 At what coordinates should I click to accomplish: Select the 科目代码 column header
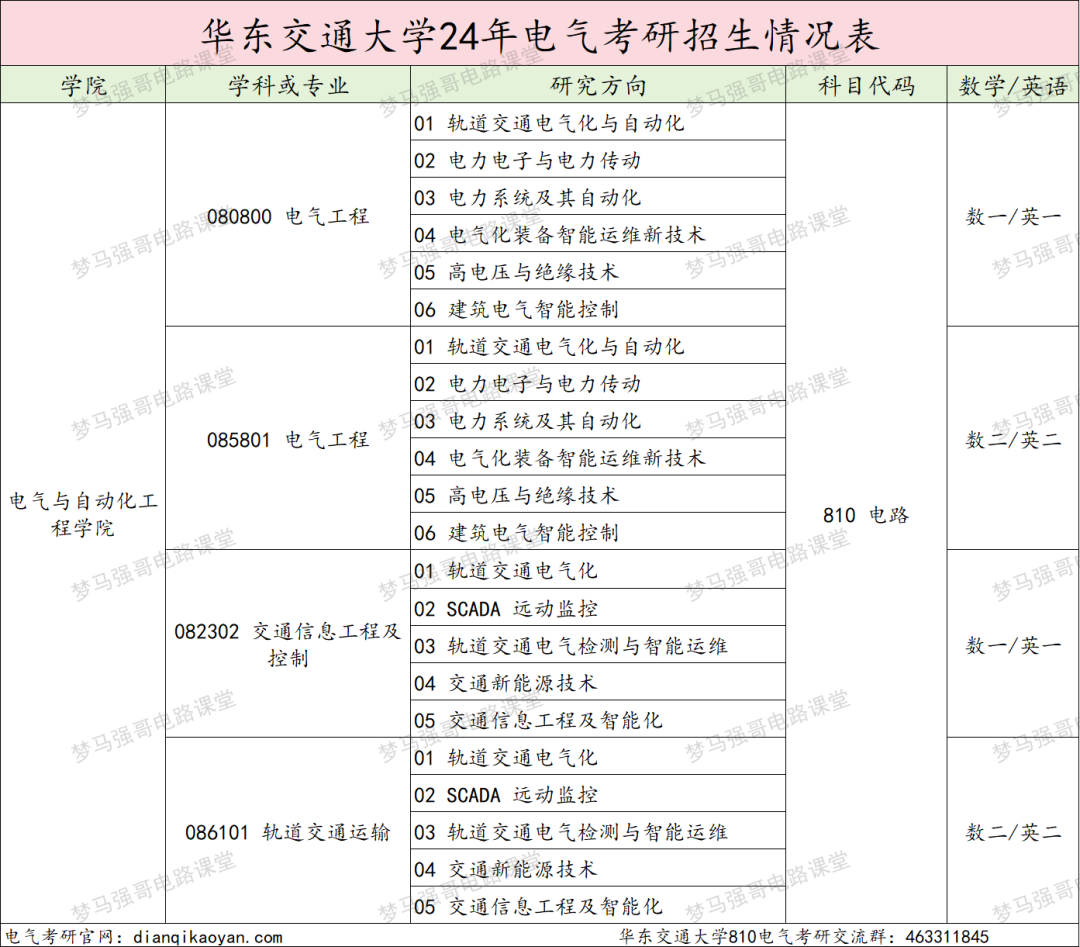(x=864, y=85)
